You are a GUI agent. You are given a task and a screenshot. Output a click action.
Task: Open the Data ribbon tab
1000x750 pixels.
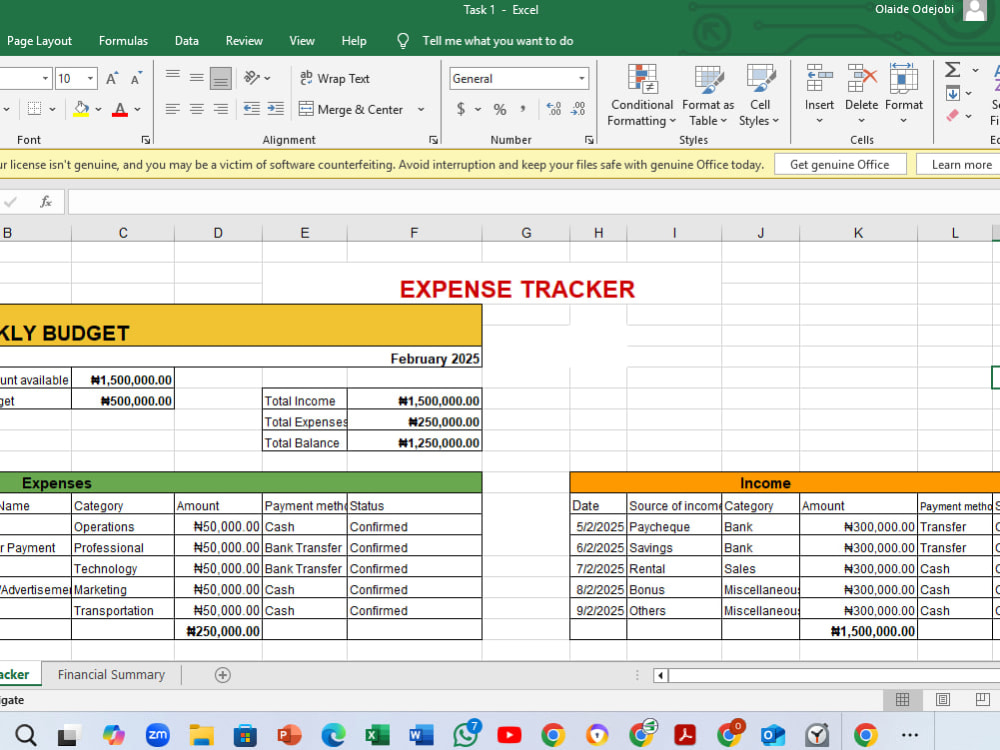tap(186, 41)
